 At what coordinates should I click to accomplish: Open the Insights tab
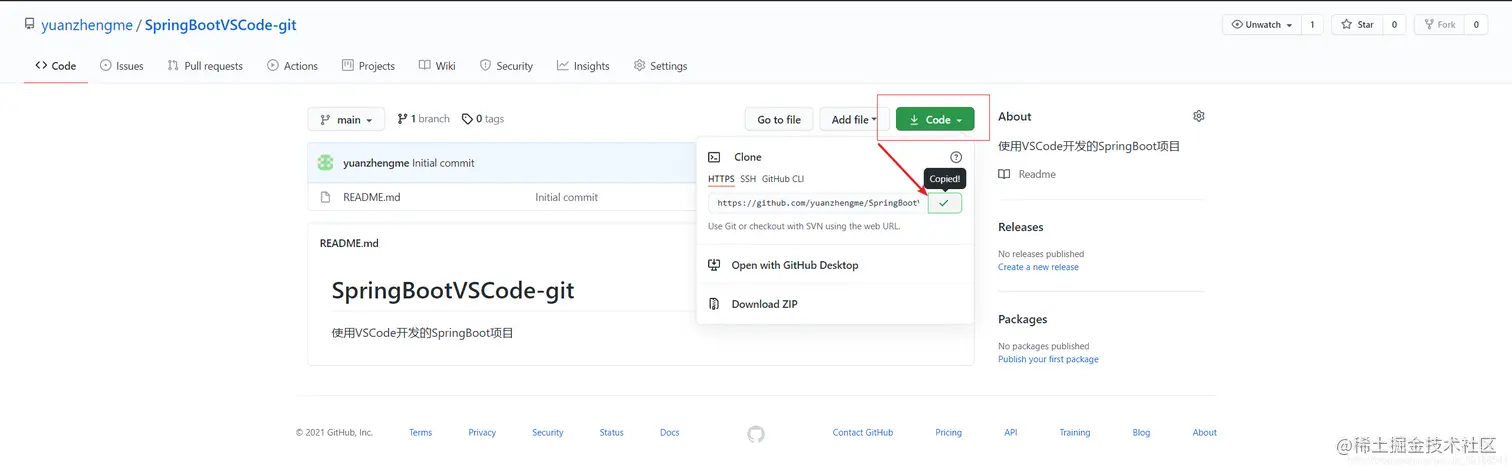(583, 66)
